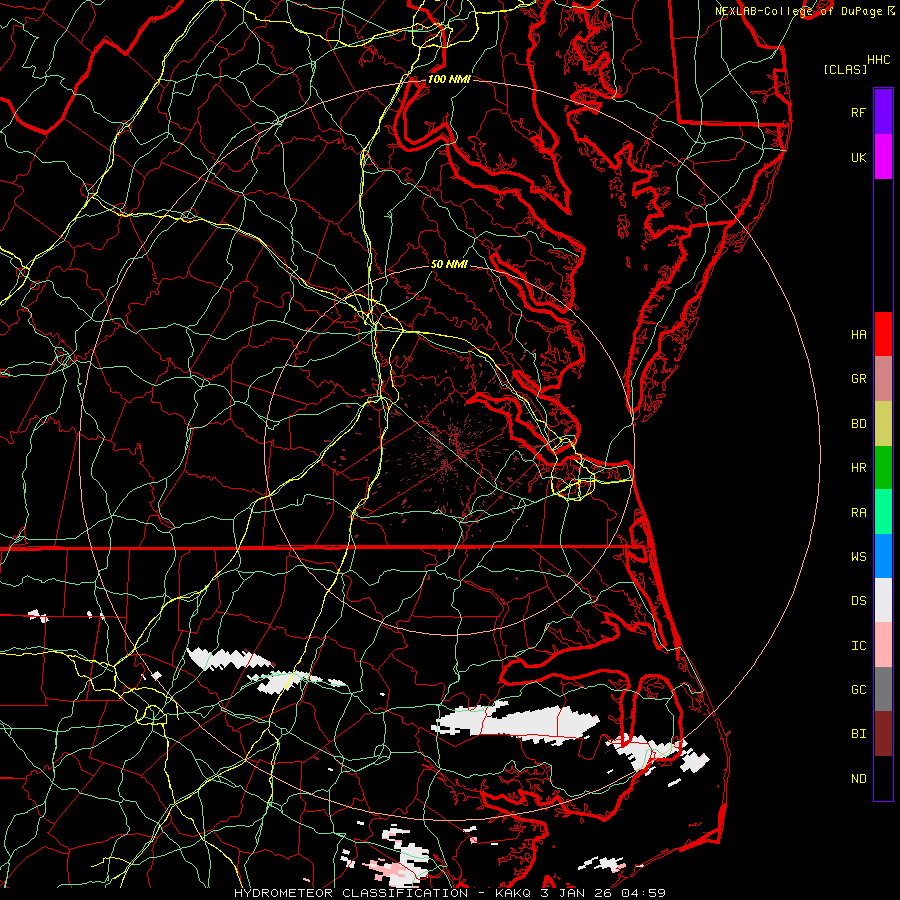Viewport: 900px width, 900px height.
Task: Click the GR legend label
Action: pos(858,379)
